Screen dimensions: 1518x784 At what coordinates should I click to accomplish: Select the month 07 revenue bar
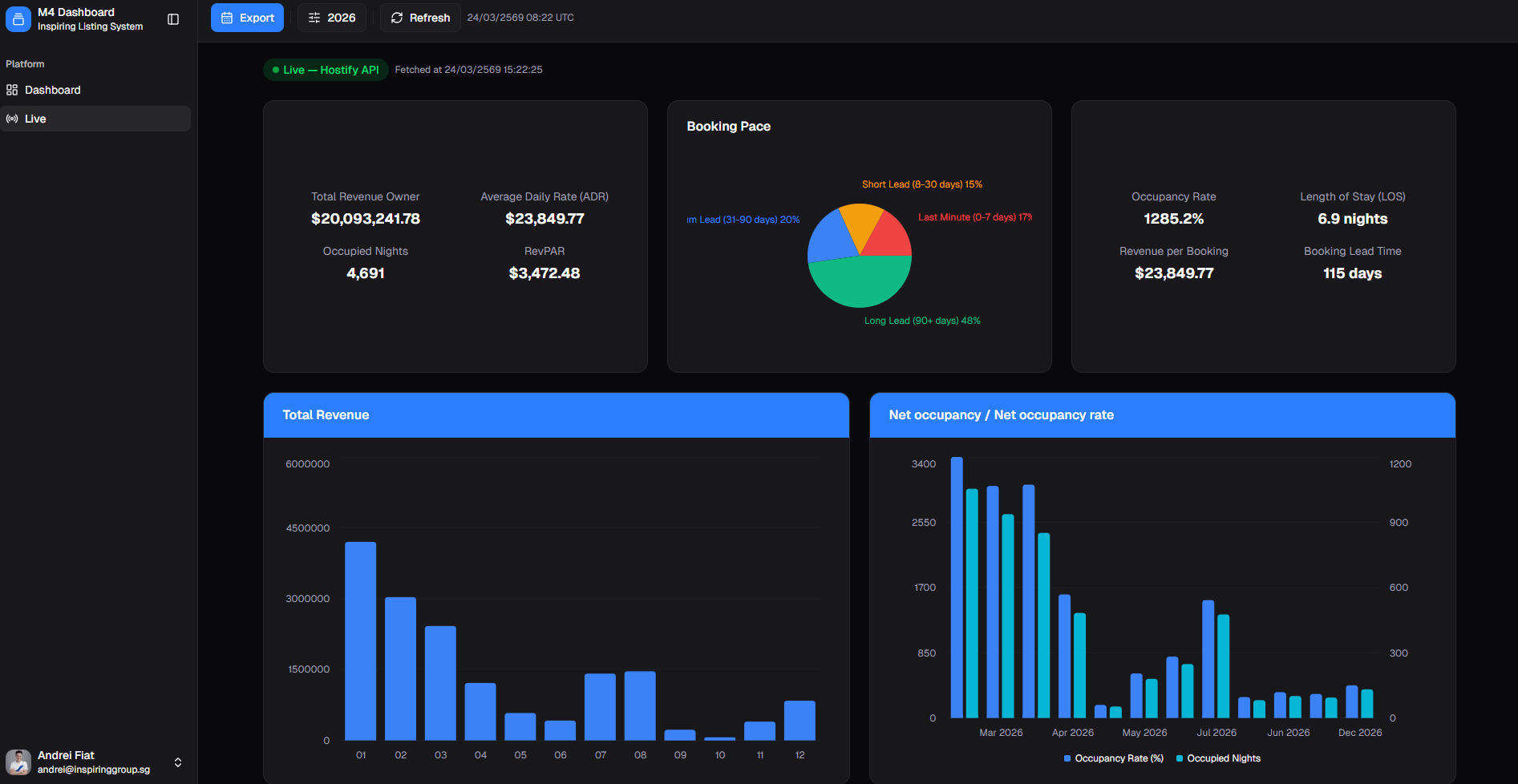(x=601, y=707)
